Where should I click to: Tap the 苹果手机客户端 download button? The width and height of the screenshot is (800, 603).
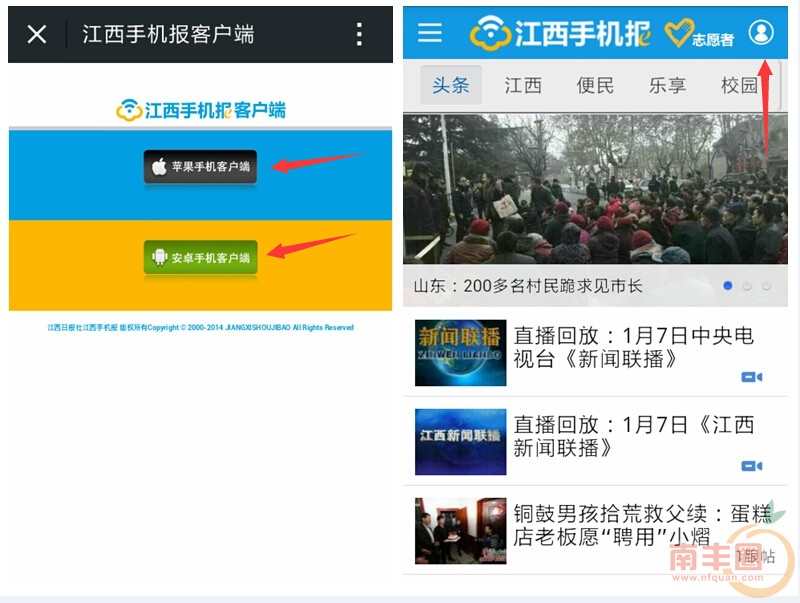200,167
